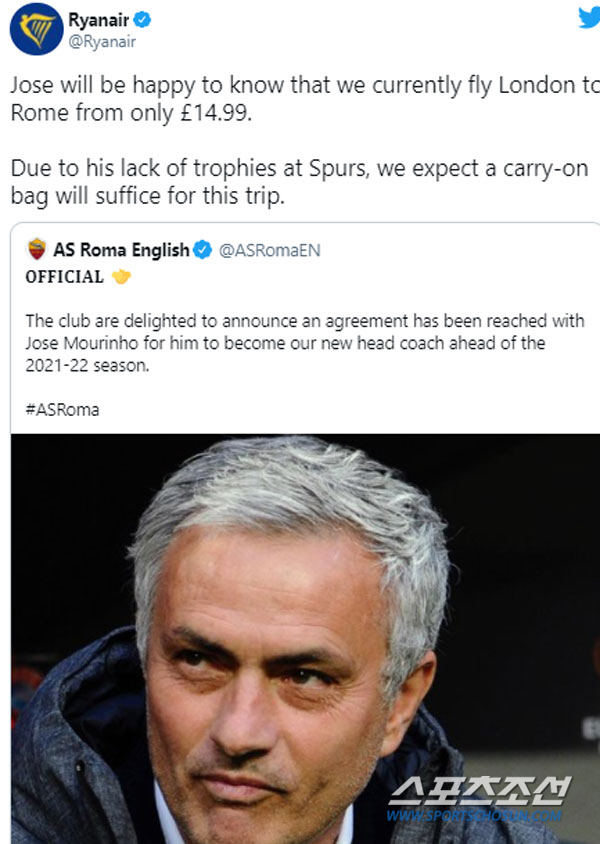The height and width of the screenshot is (844, 600).
Task: Click AS Roma English's verified badge
Action: [x=202, y=250]
